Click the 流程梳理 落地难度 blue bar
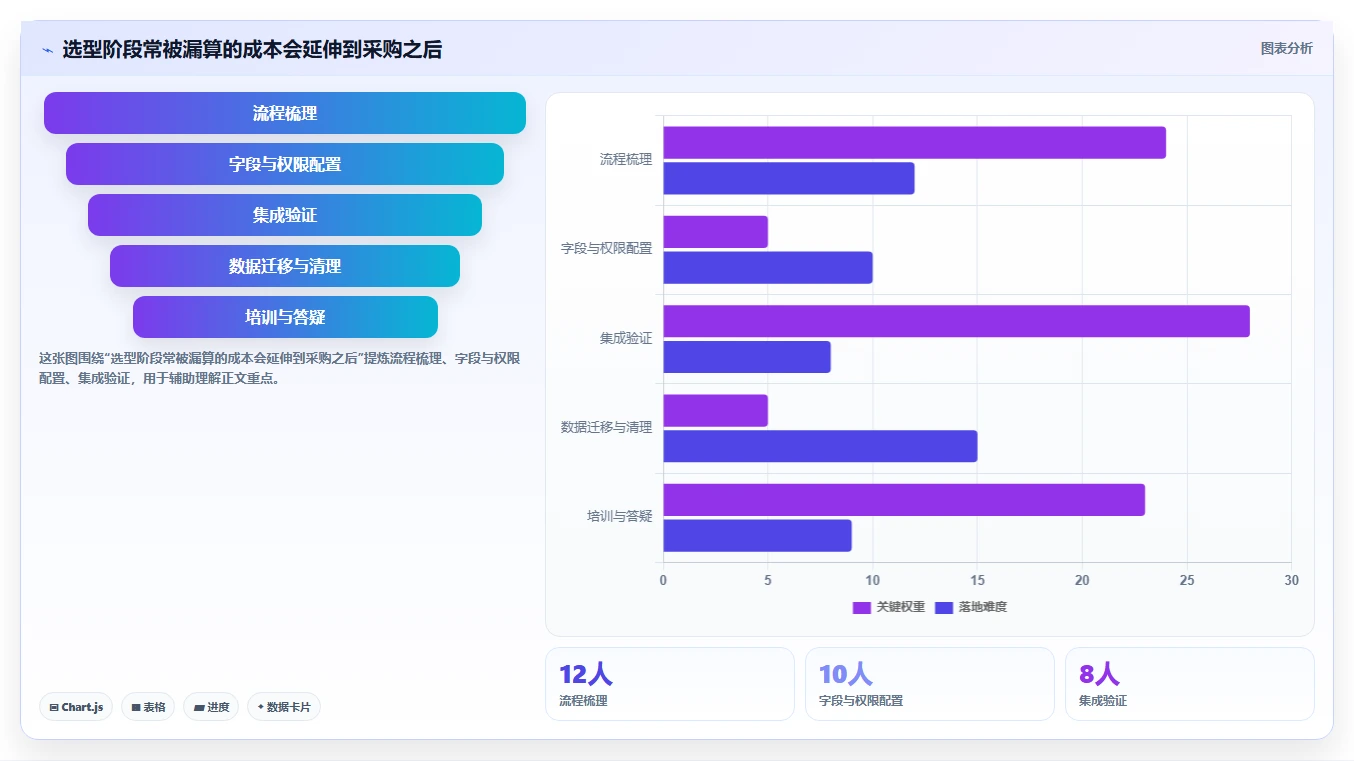This screenshot has height=761, width=1354. [x=788, y=178]
